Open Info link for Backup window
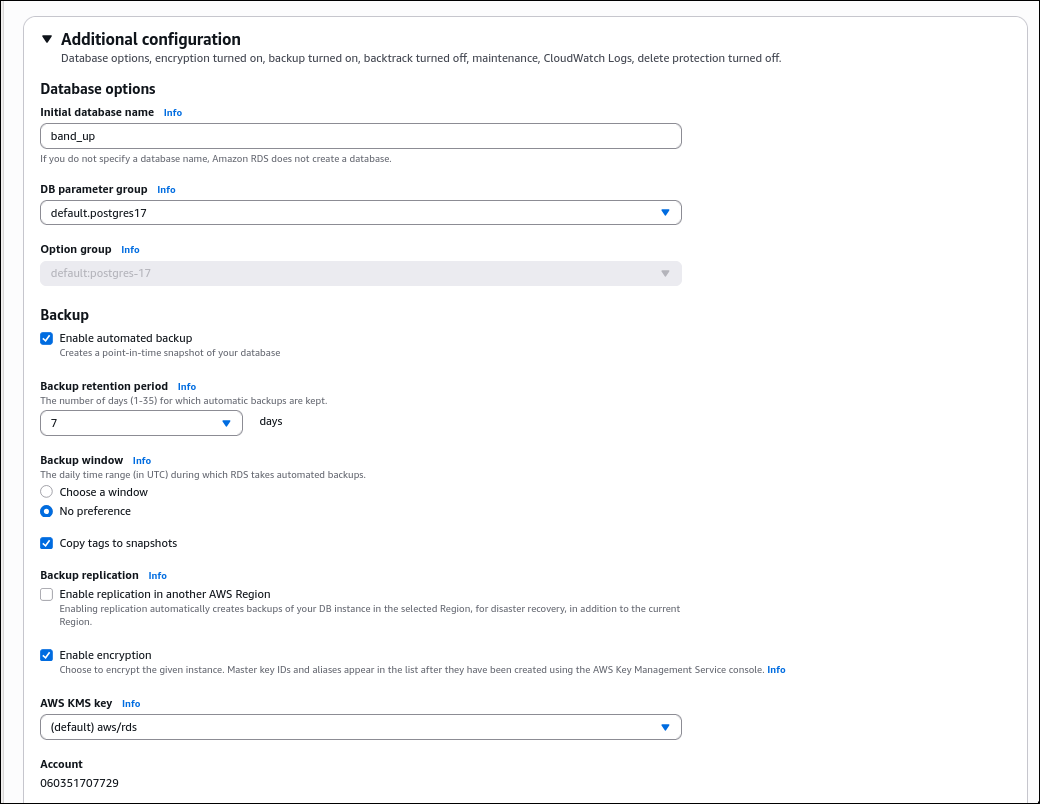 click(142, 461)
